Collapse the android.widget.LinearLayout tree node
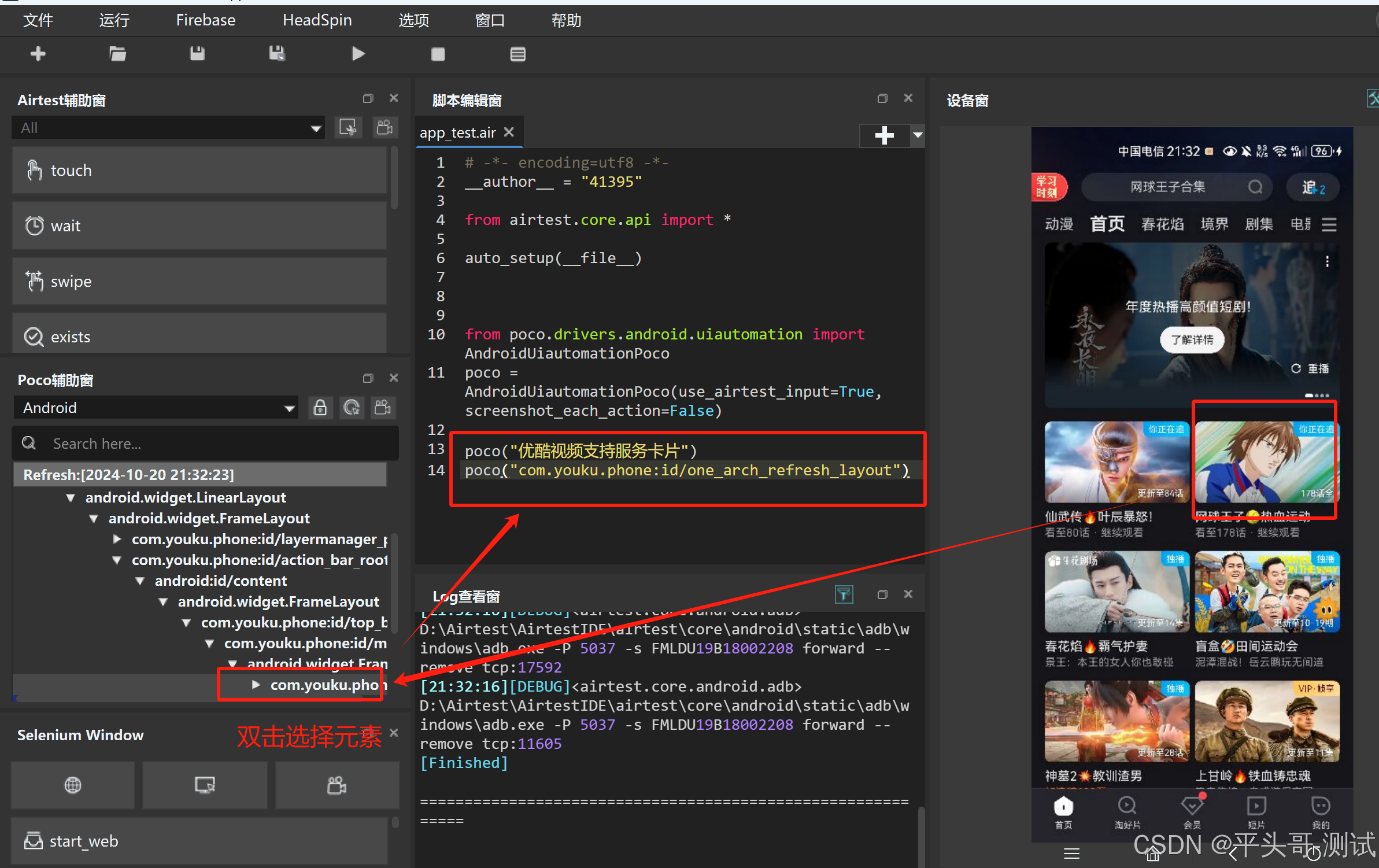 [71, 497]
